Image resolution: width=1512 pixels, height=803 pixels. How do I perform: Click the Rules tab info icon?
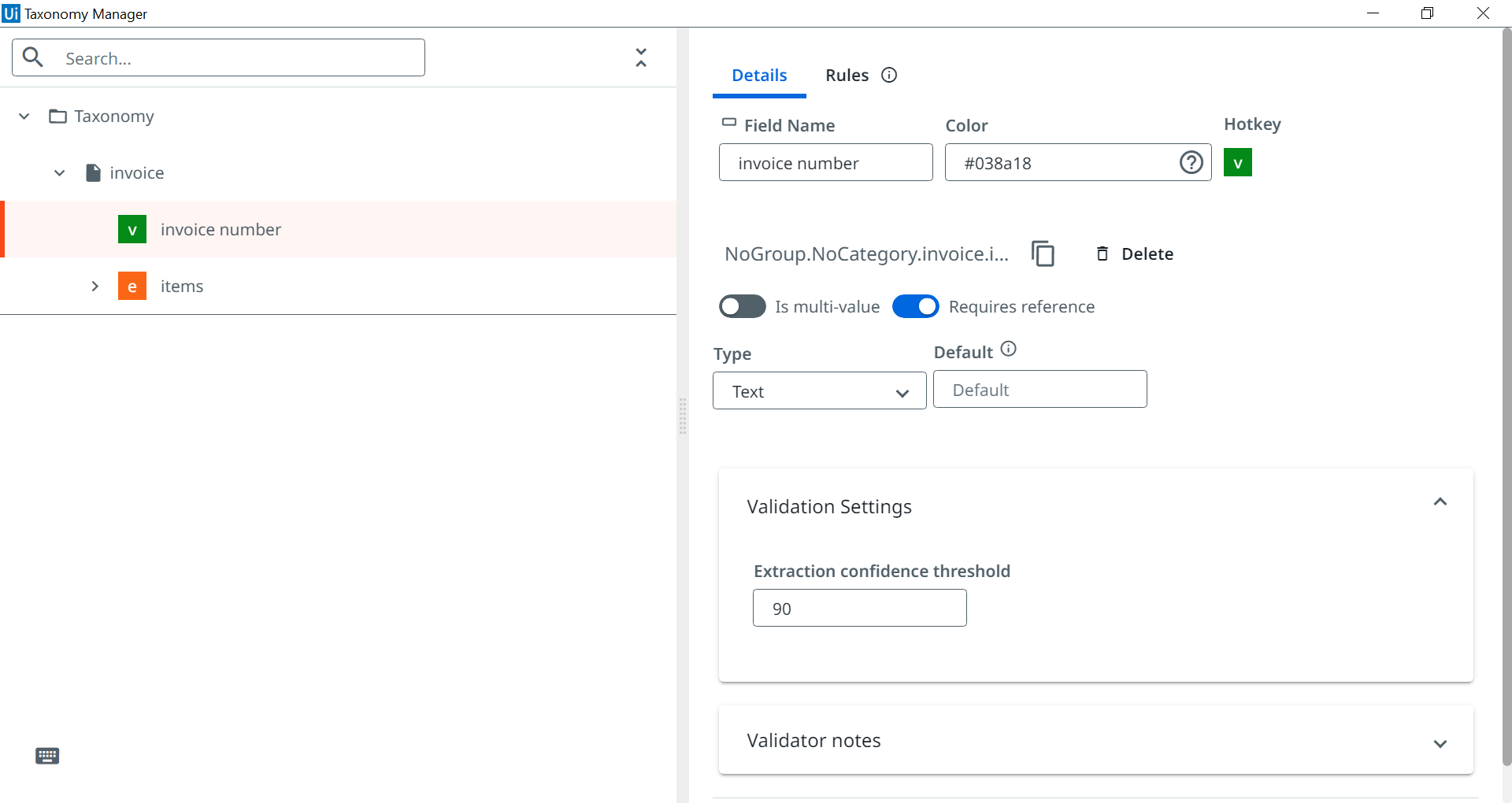pyautogui.click(x=889, y=75)
